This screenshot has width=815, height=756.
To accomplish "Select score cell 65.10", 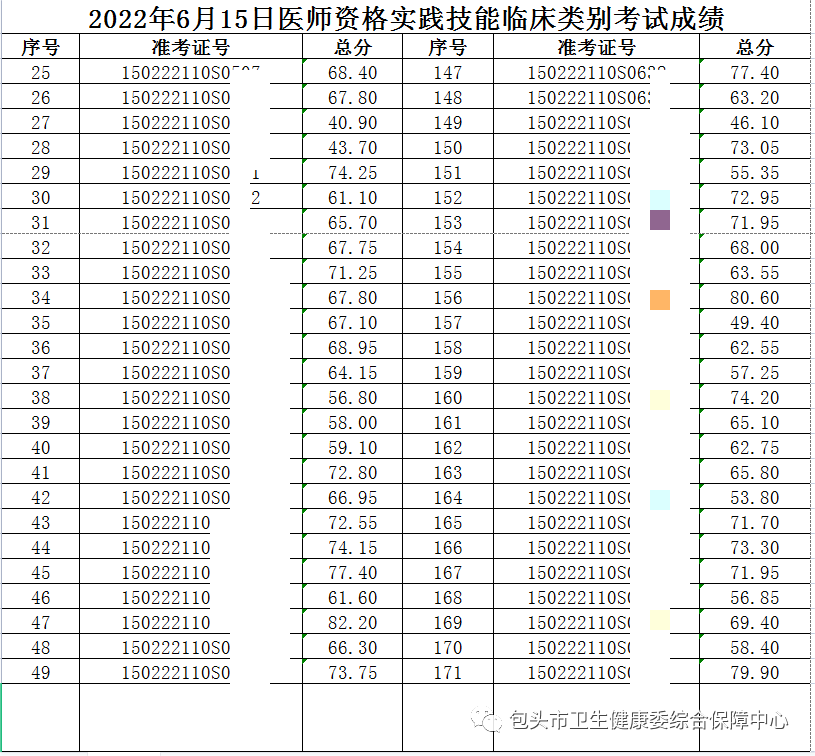I will [x=755, y=422].
